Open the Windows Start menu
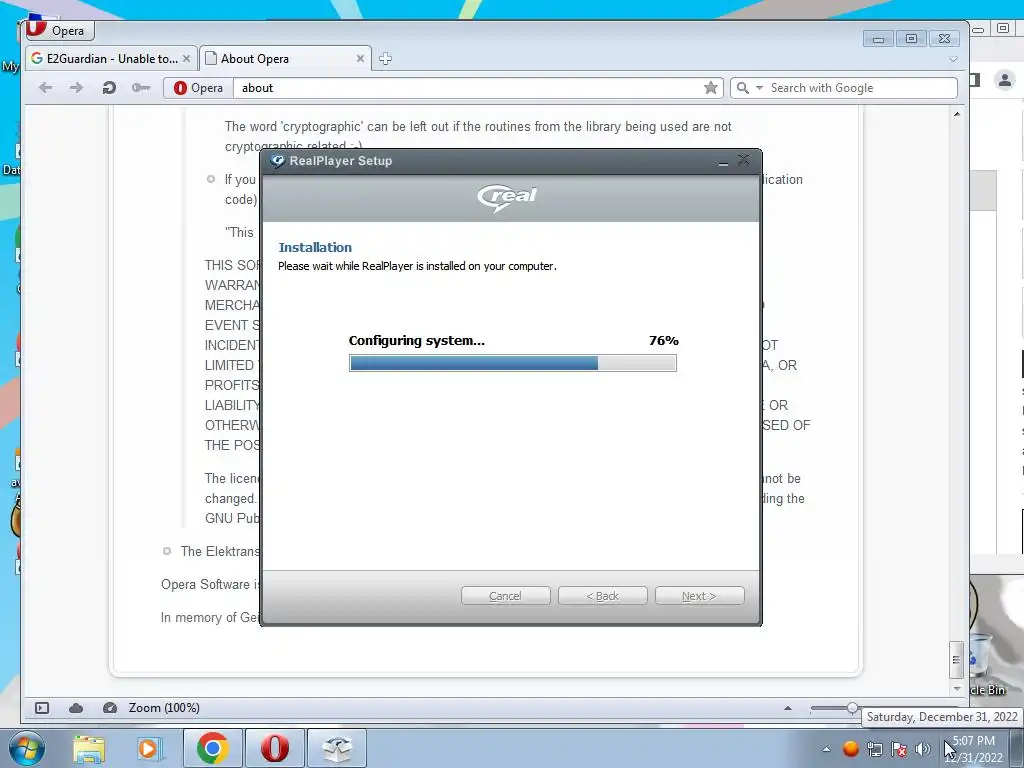Image resolution: width=1024 pixels, height=768 pixels. tap(27, 748)
